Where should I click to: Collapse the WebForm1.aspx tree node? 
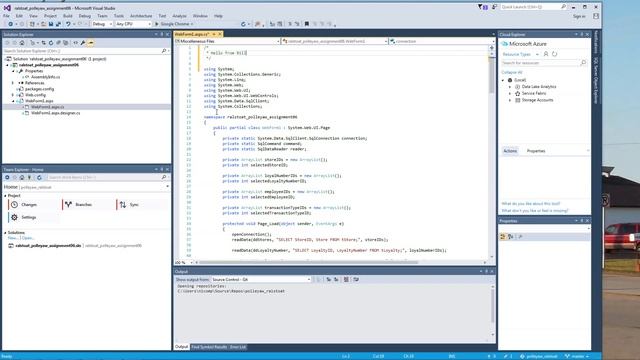point(13,101)
